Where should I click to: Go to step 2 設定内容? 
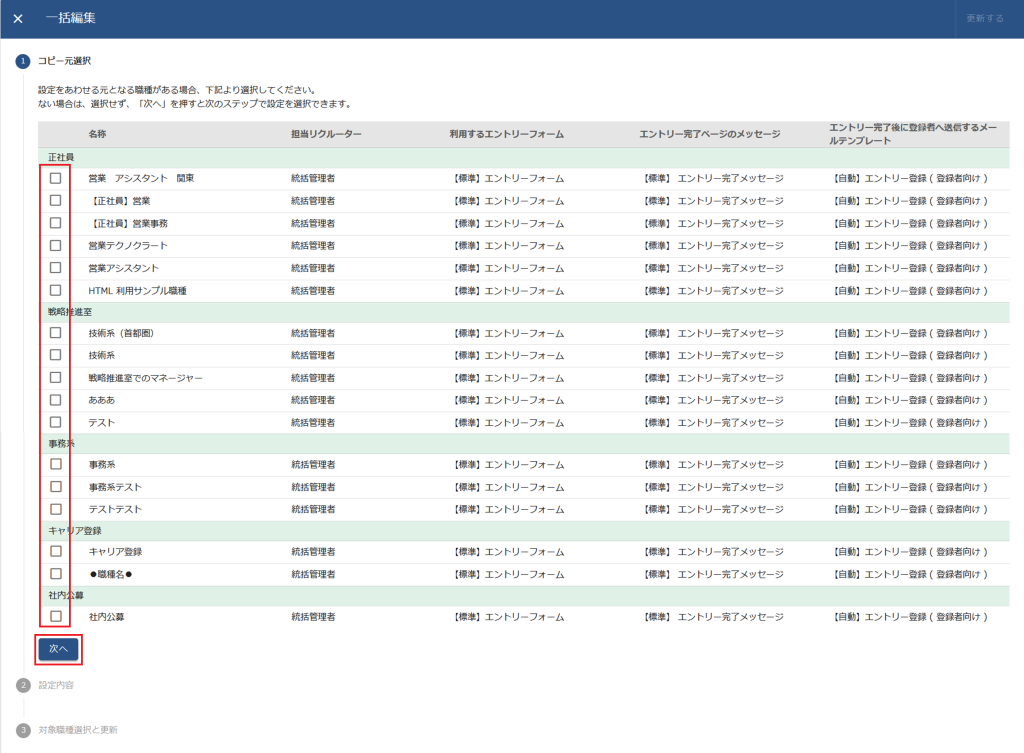tap(23, 685)
